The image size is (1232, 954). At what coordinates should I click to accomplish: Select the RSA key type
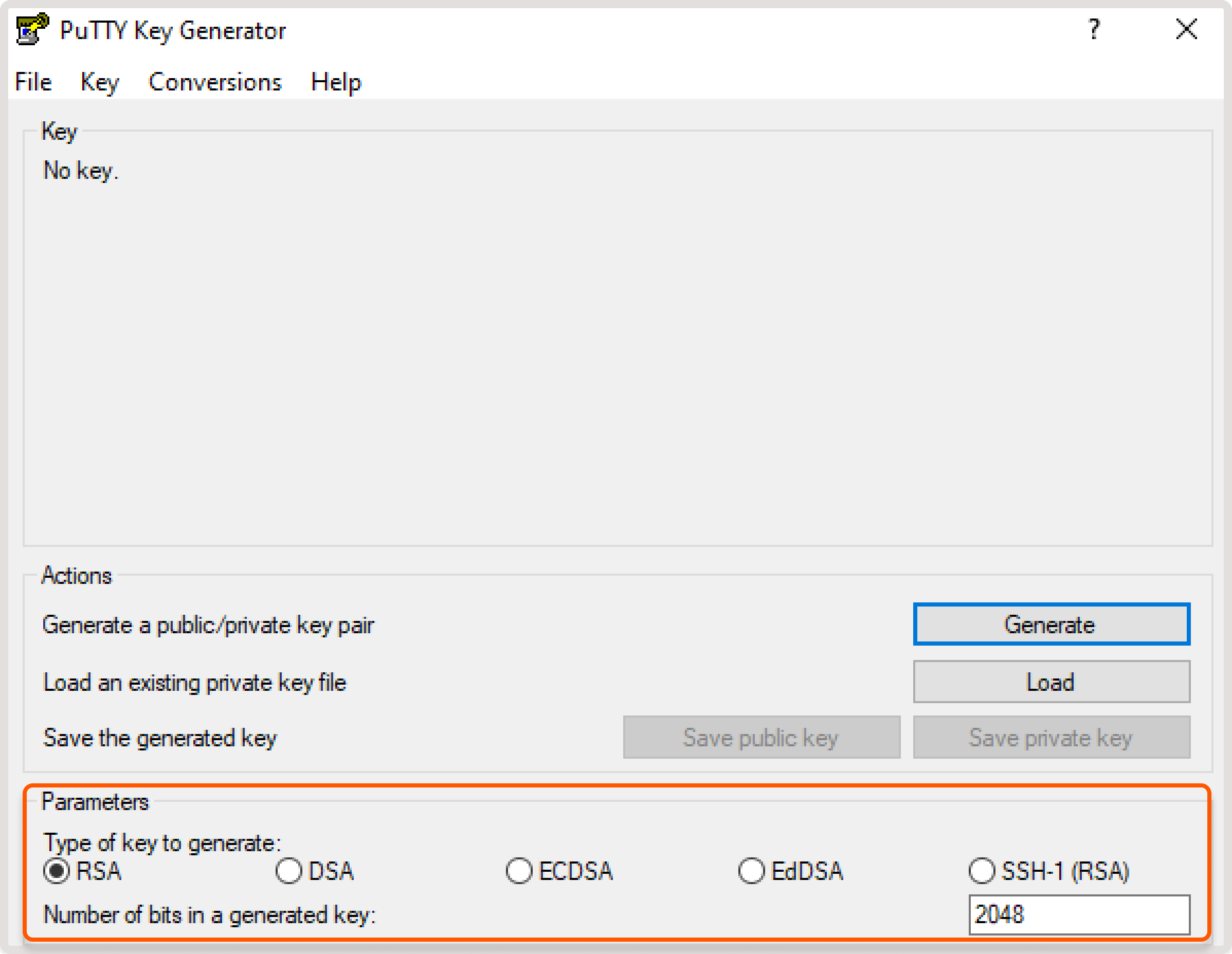pyautogui.click(x=57, y=871)
